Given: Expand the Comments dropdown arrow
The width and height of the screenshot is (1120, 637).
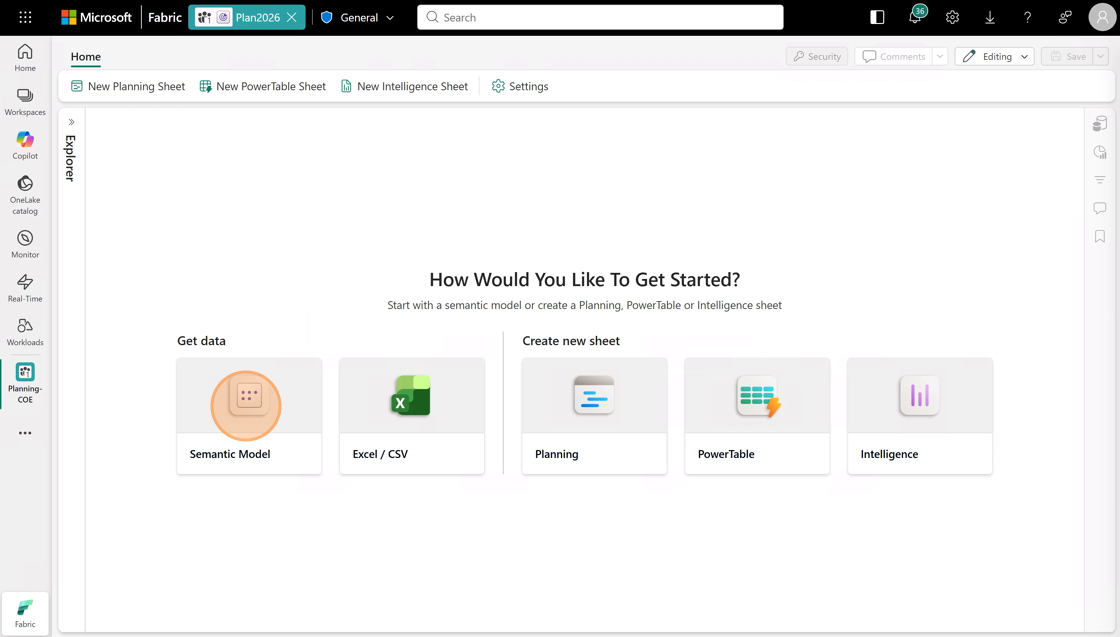Looking at the screenshot, I should [940, 56].
